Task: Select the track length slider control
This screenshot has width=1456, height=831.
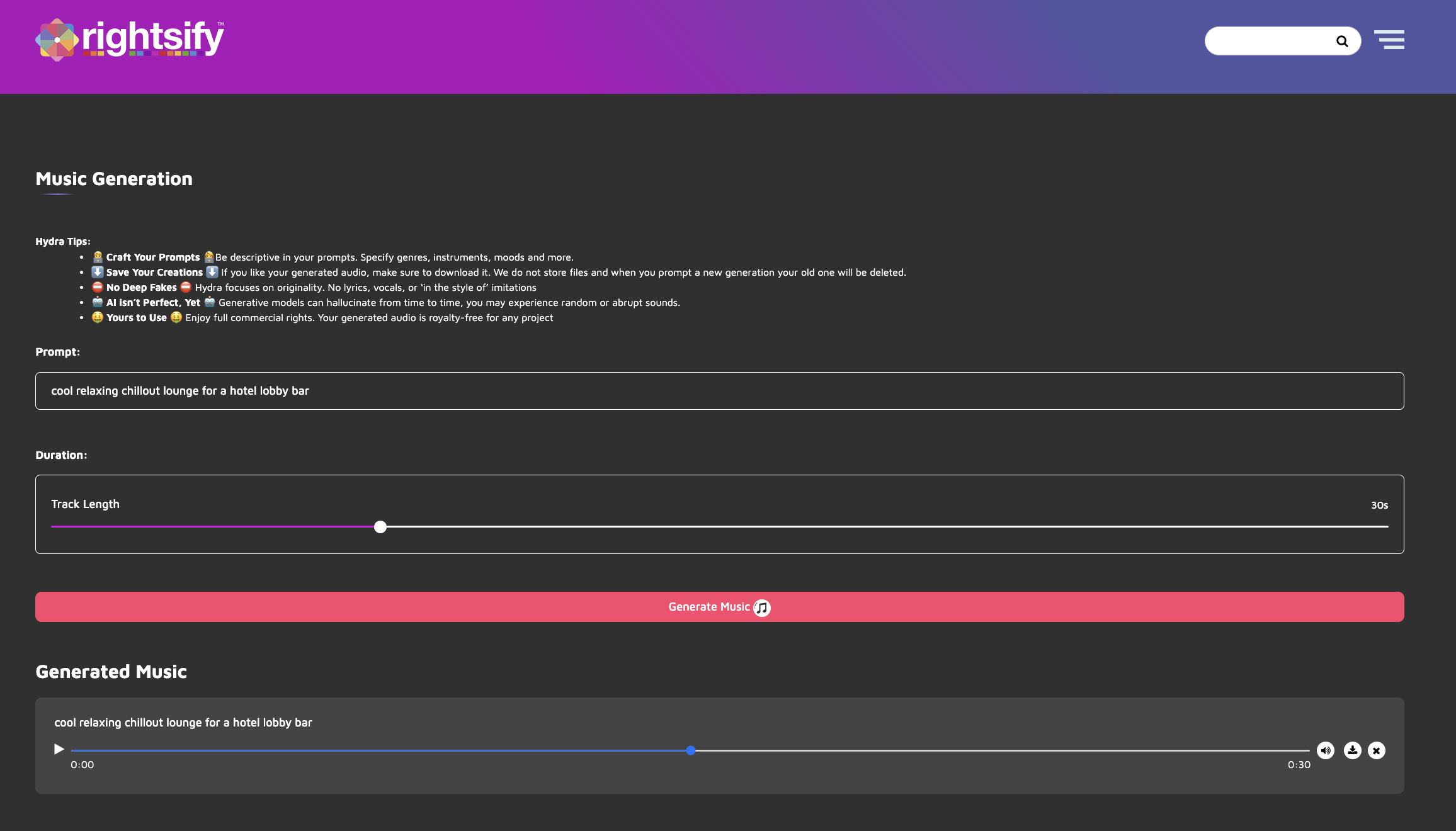Action: click(380, 527)
